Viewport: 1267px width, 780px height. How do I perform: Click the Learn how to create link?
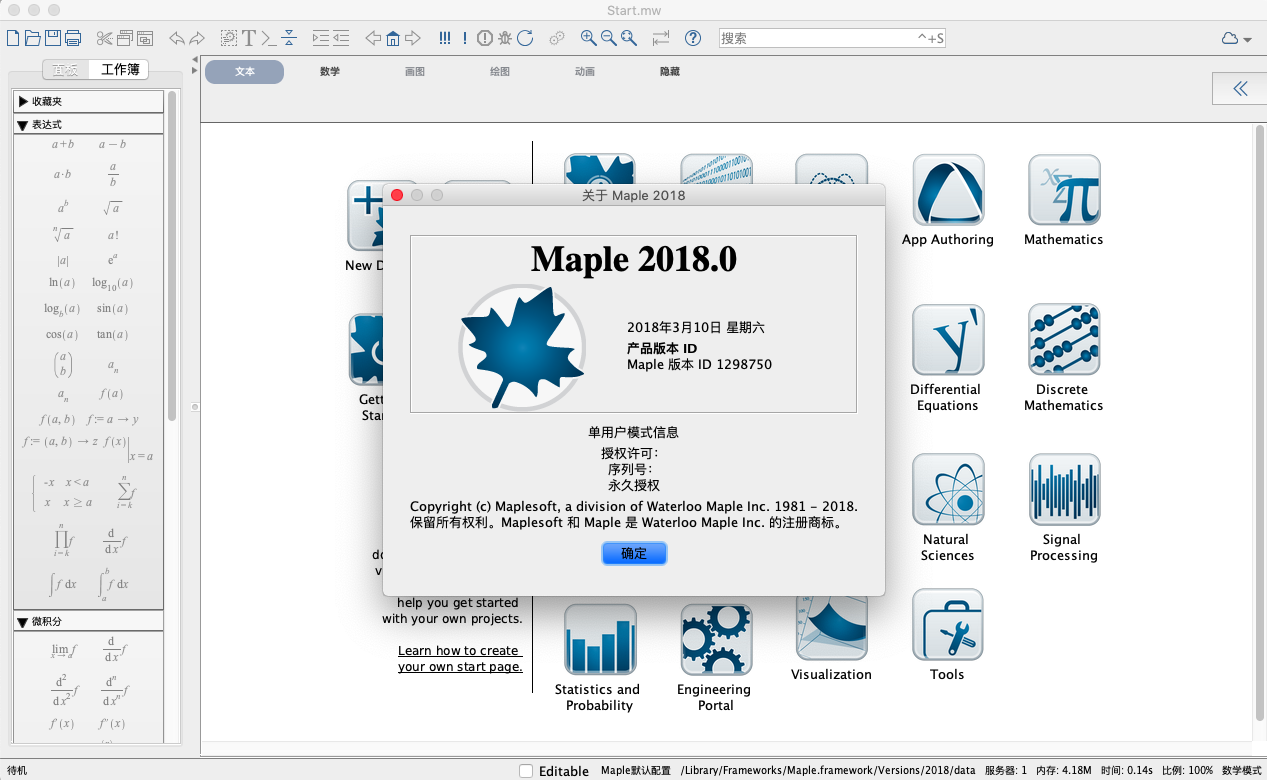(458, 651)
